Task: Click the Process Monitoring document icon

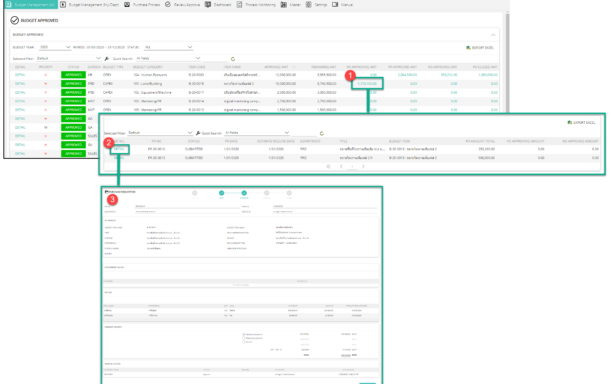Action: [x=239, y=4]
